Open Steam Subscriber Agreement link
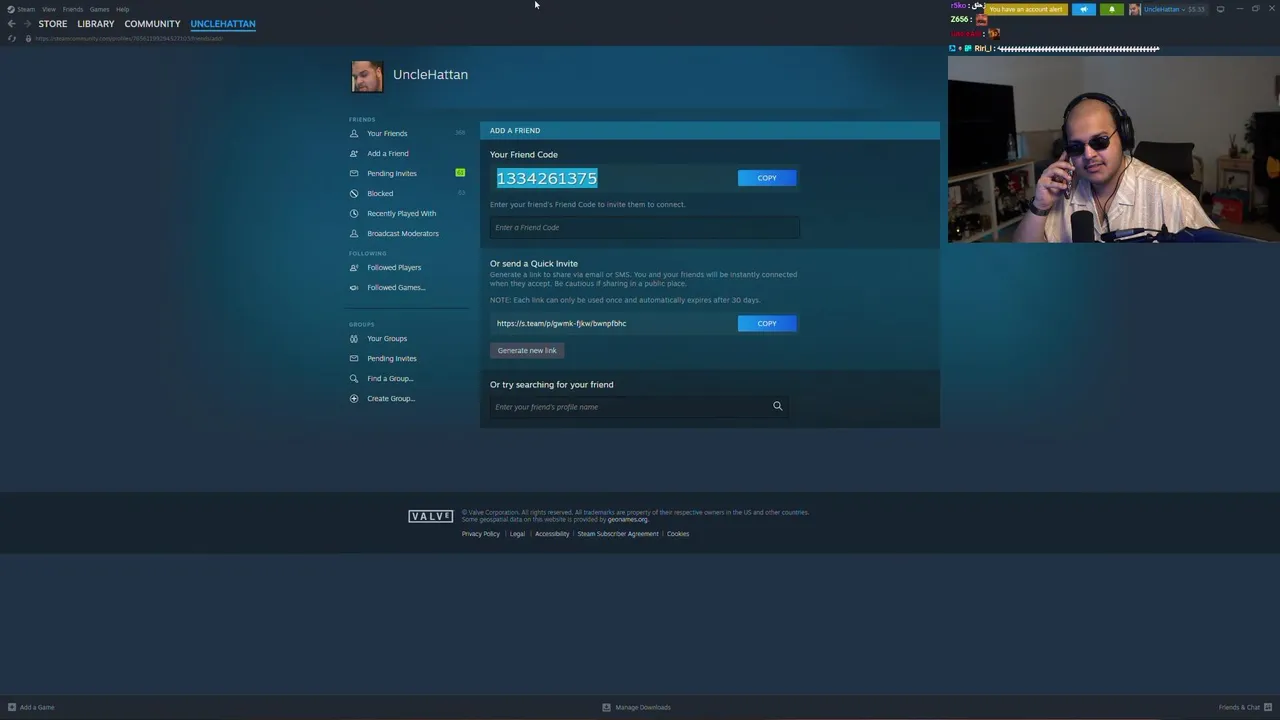 point(618,534)
